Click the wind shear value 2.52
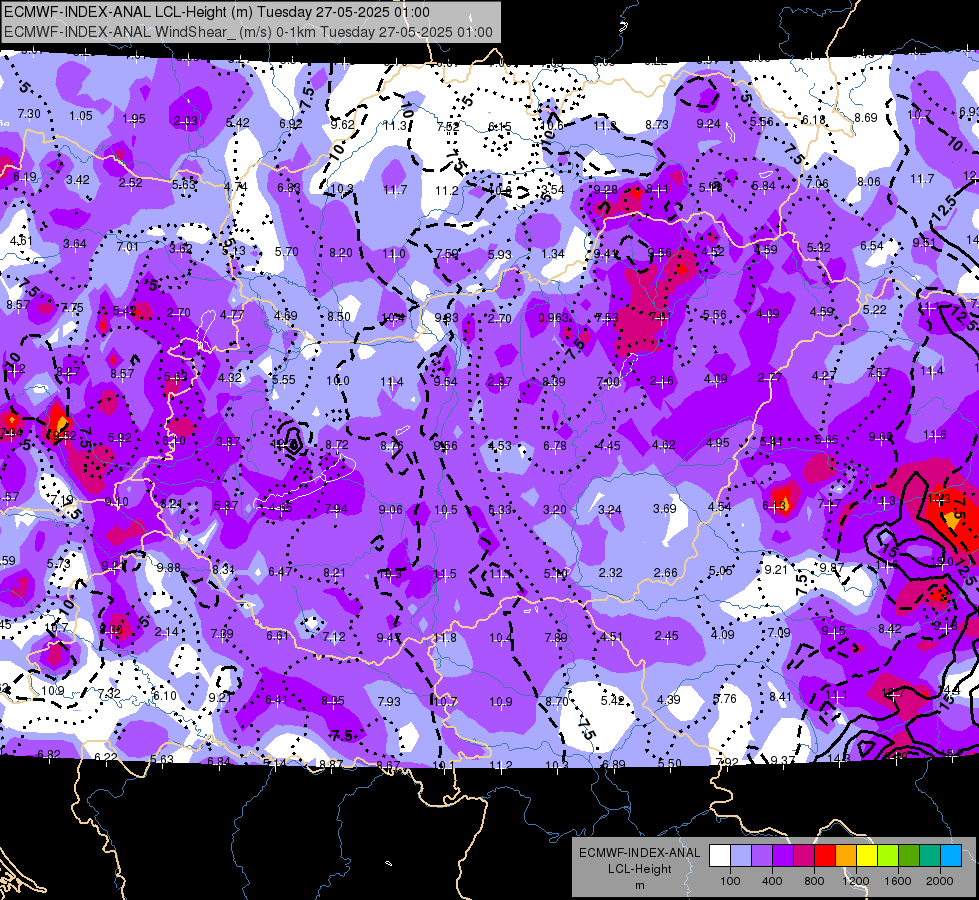This screenshot has height=900, width=979. click(x=130, y=182)
